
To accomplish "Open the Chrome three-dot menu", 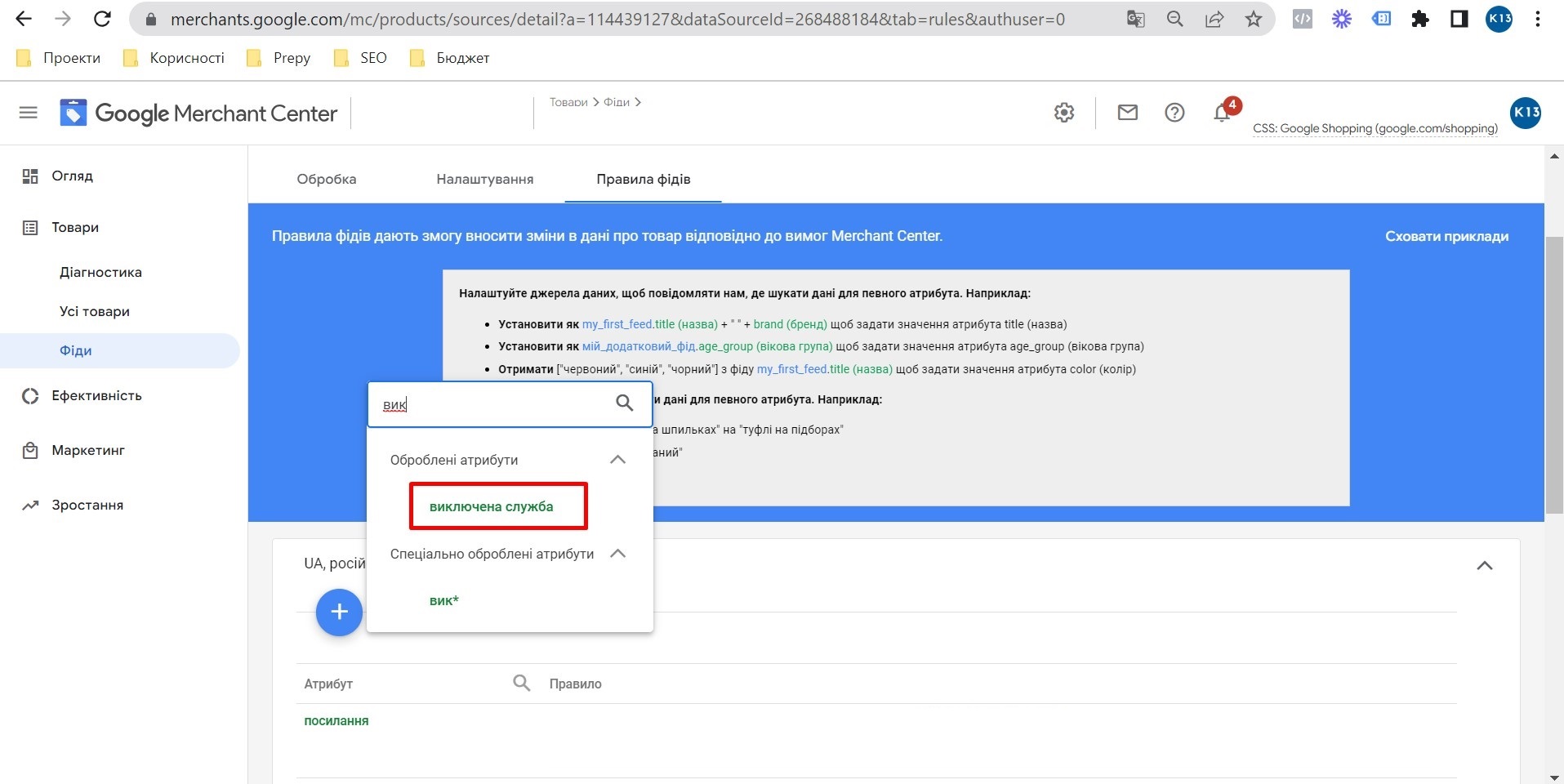I will click(1538, 19).
